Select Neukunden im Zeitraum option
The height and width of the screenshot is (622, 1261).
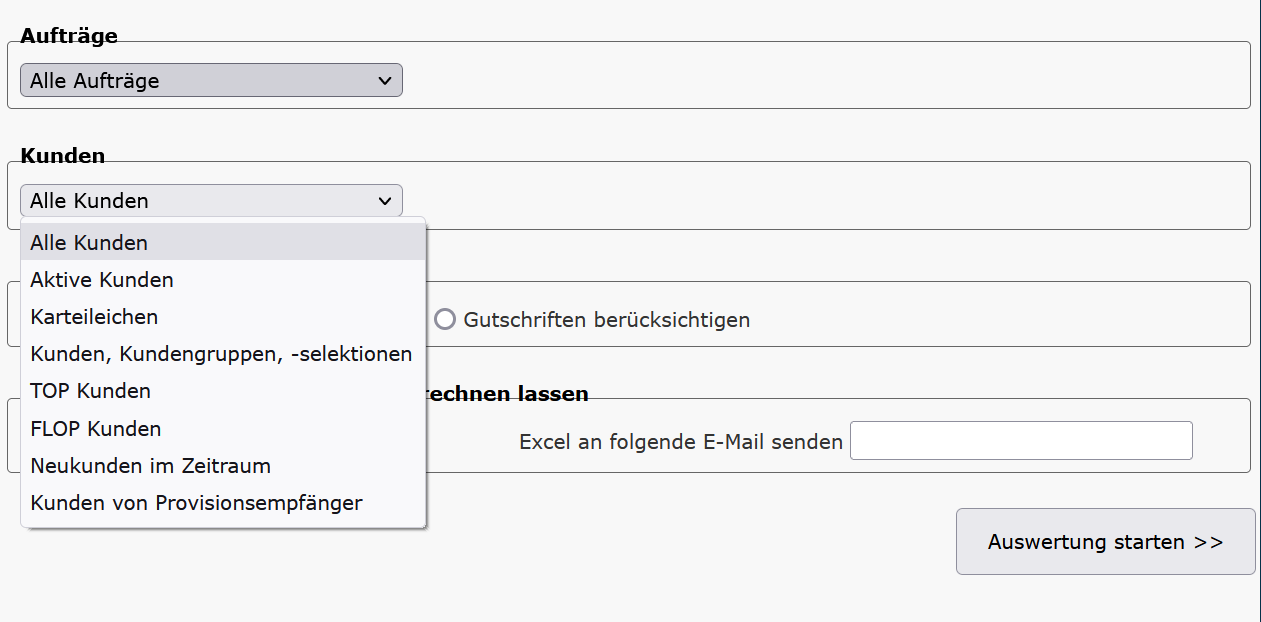pyautogui.click(x=151, y=466)
